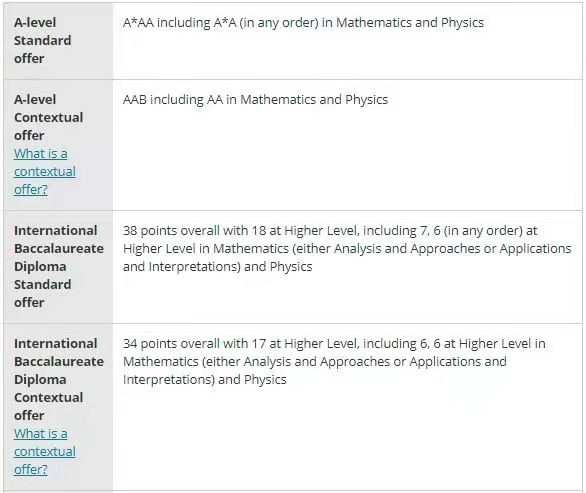586x493 pixels.
Task: Click 'Interpretations) and Physics' in the 34-point row
Action: coord(205,380)
